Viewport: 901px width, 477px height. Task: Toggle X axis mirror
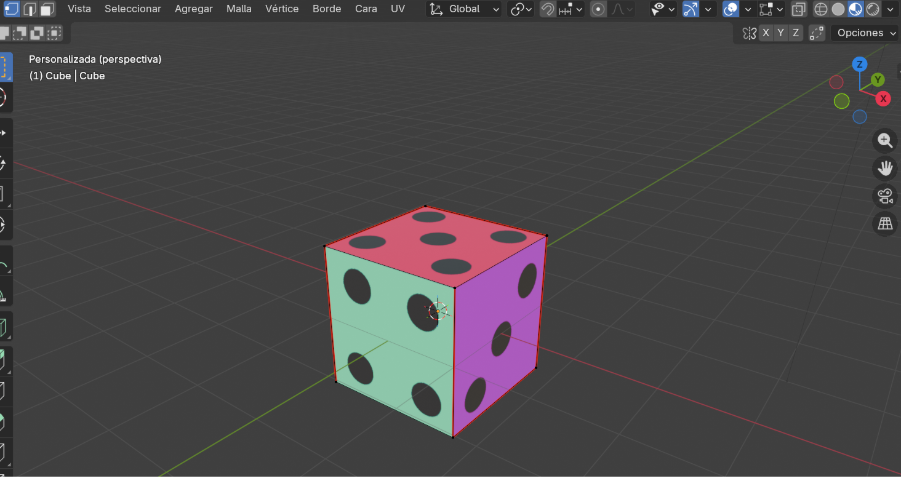[x=765, y=33]
